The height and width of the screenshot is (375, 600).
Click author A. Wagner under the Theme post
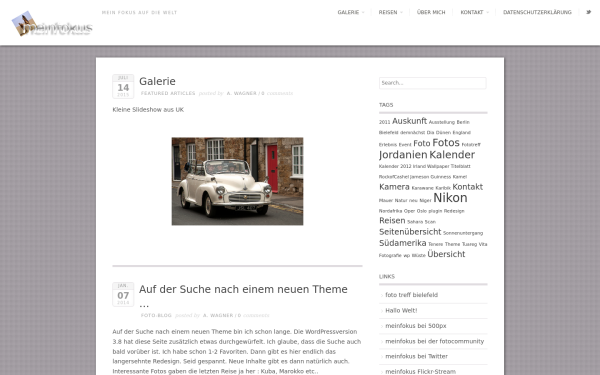(x=218, y=315)
